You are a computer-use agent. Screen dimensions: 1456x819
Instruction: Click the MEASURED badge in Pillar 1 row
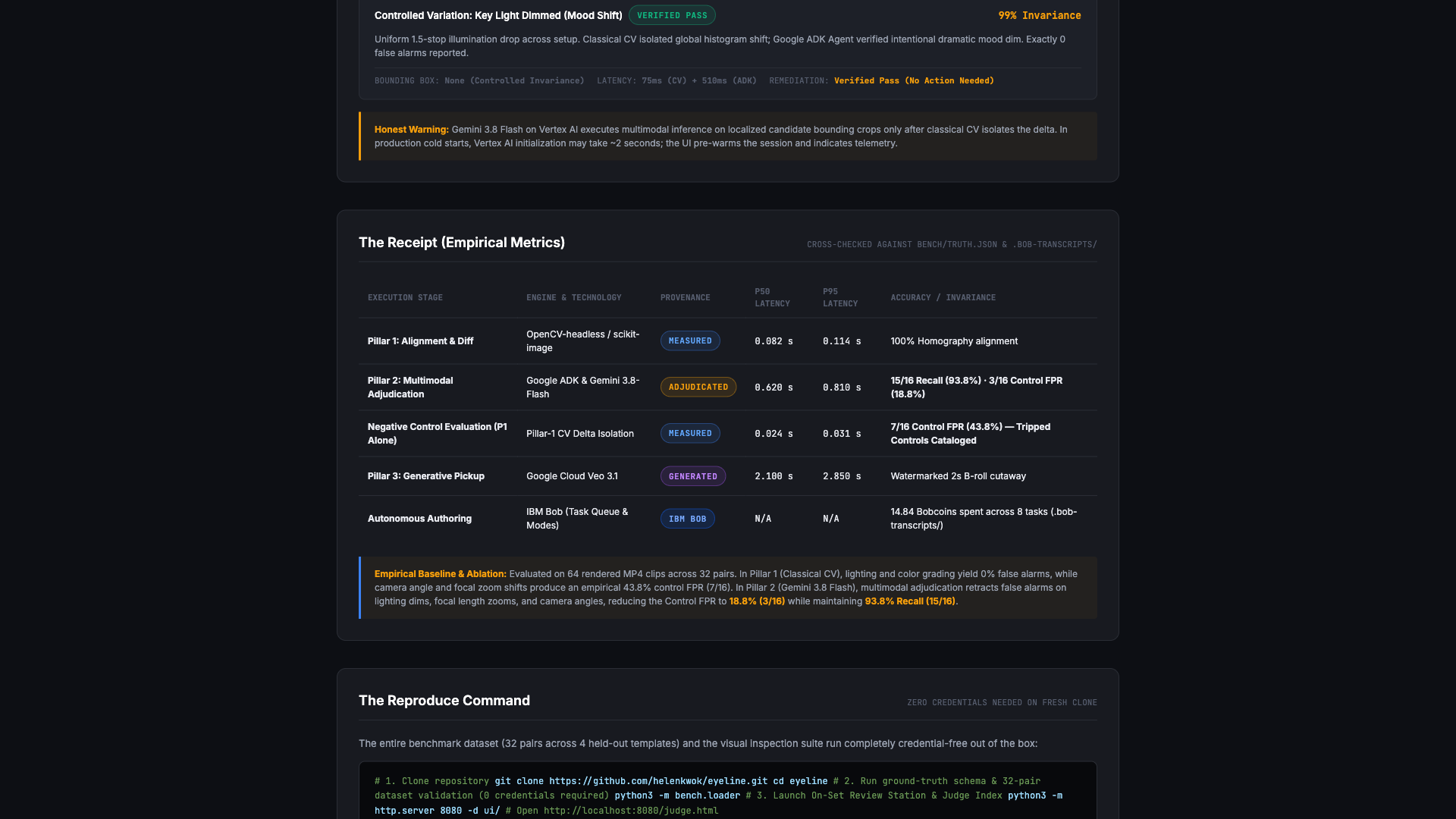click(690, 341)
